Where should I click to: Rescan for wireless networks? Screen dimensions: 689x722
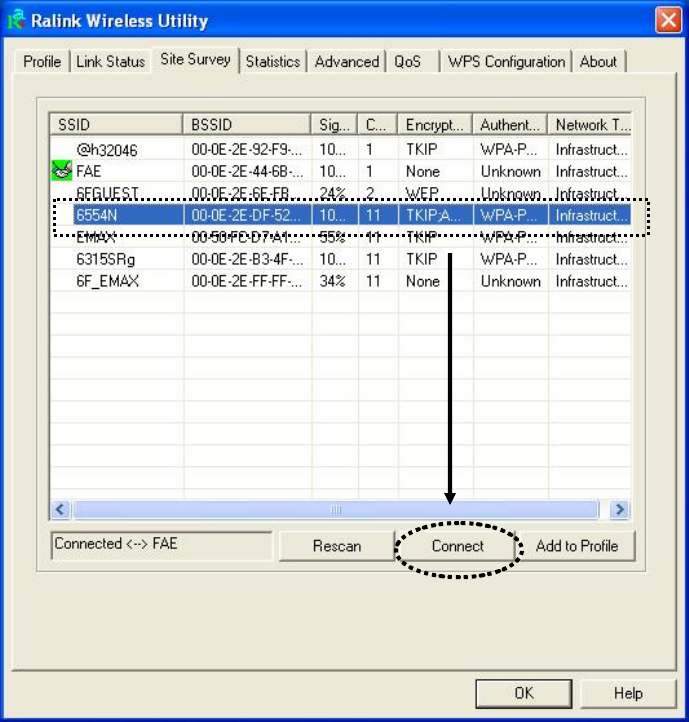[337, 546]
